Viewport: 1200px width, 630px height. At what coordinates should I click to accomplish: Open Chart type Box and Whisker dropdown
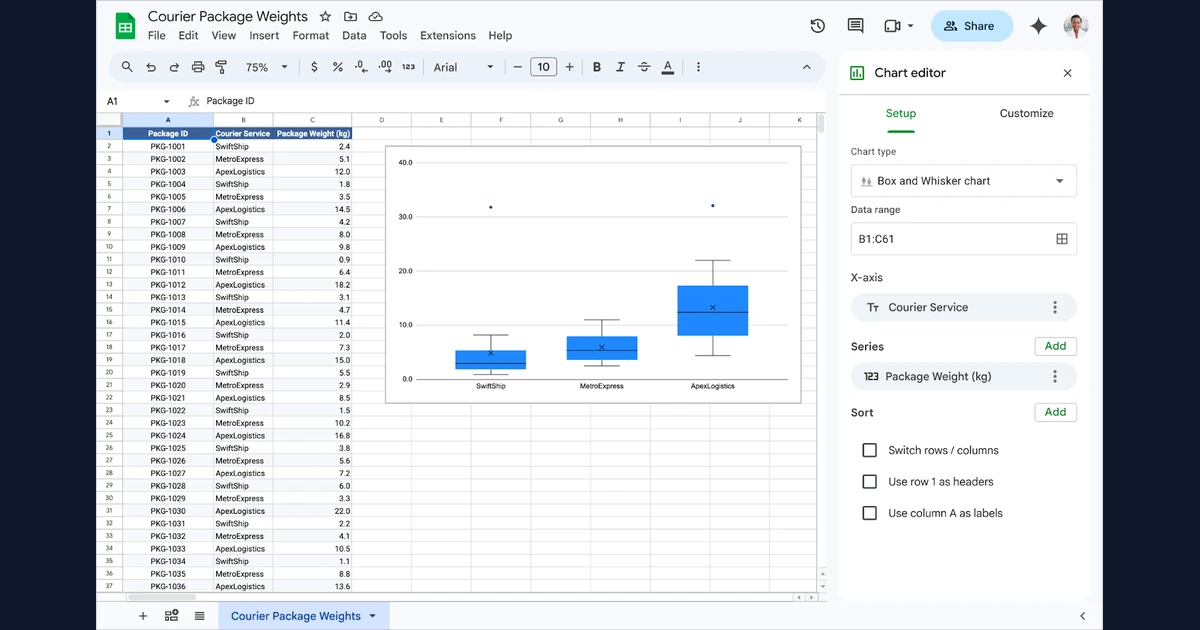[x=964, y=181]
